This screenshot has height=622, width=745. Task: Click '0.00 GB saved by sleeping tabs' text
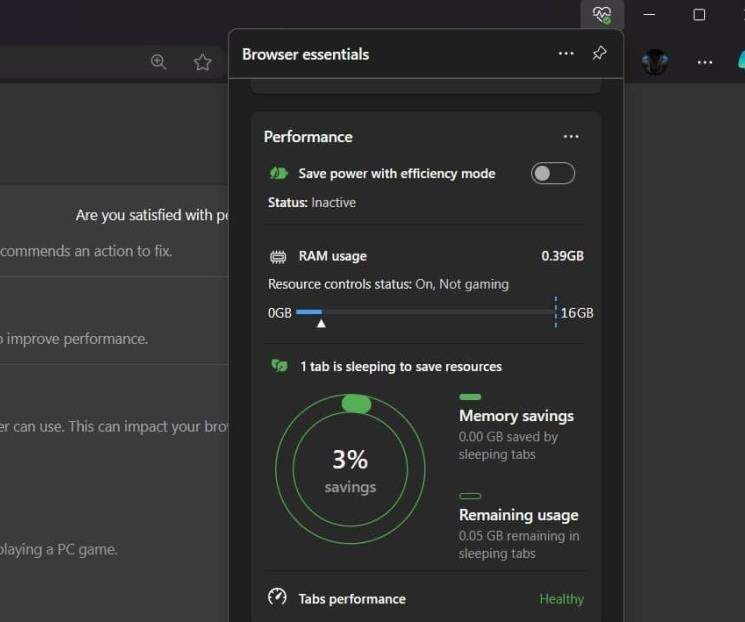pos(508,446)
